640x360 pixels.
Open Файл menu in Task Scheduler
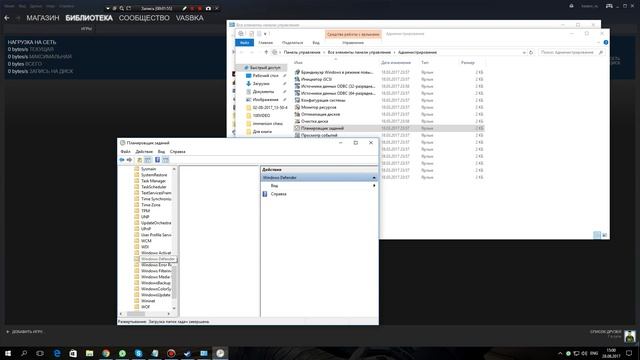125,151
